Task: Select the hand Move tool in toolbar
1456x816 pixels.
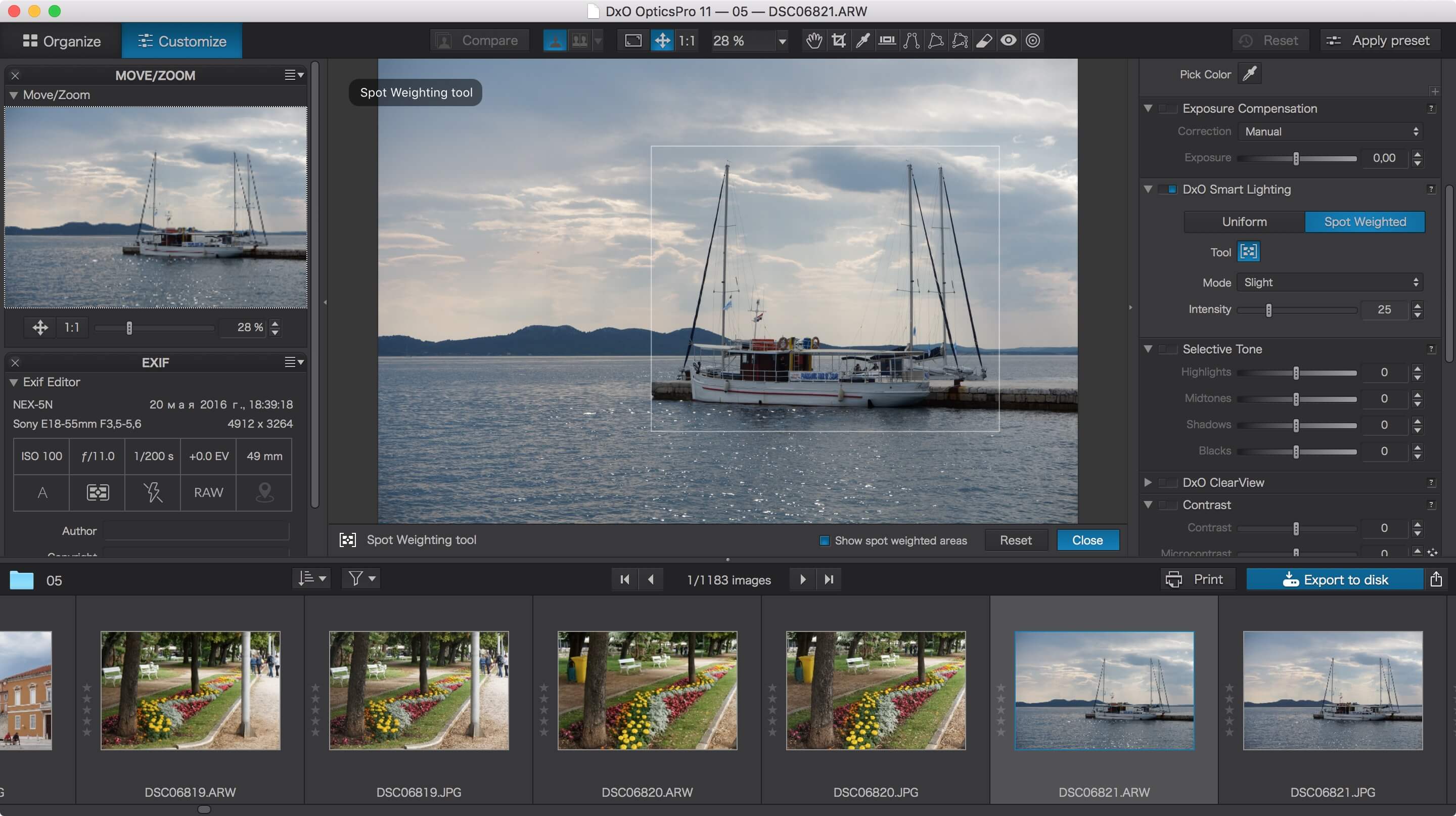Action: tap(814, 40)
